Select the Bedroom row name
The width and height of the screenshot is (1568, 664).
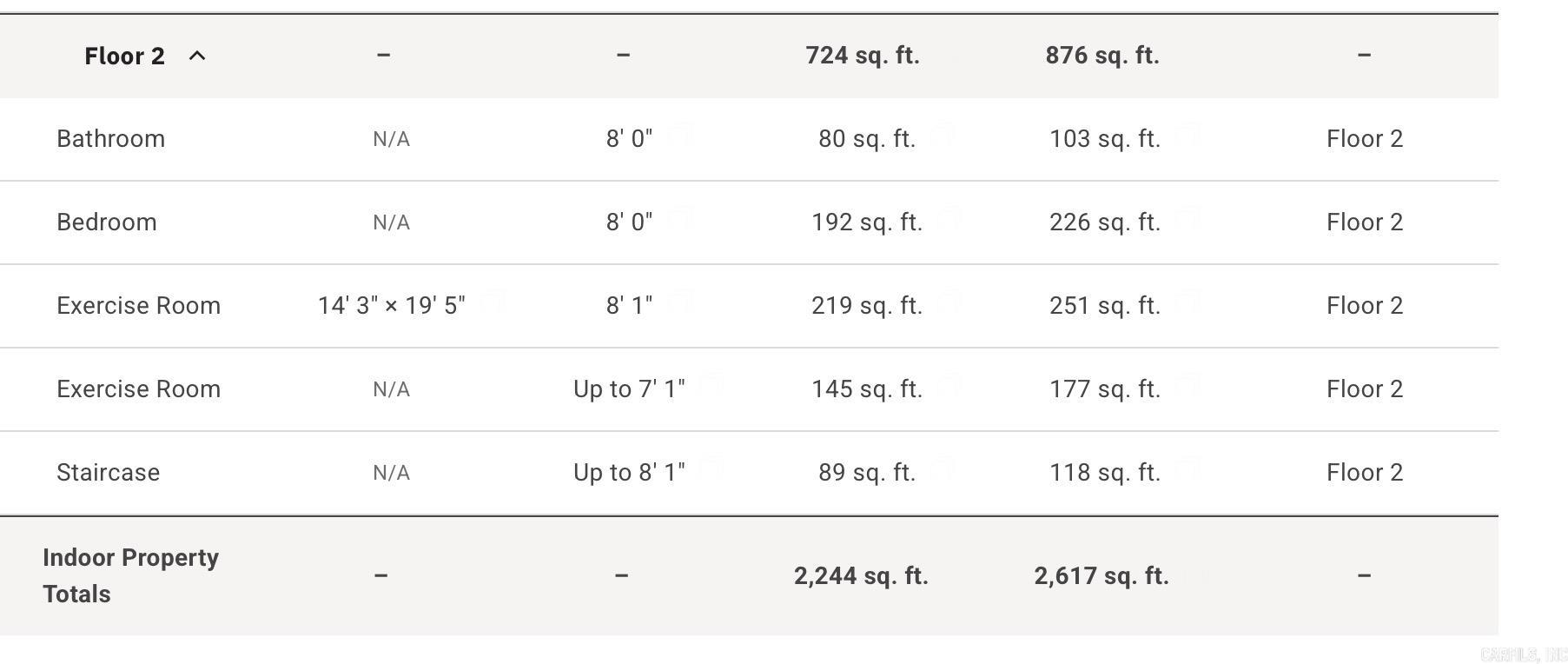pyautogui.click(x=107, y=222)
